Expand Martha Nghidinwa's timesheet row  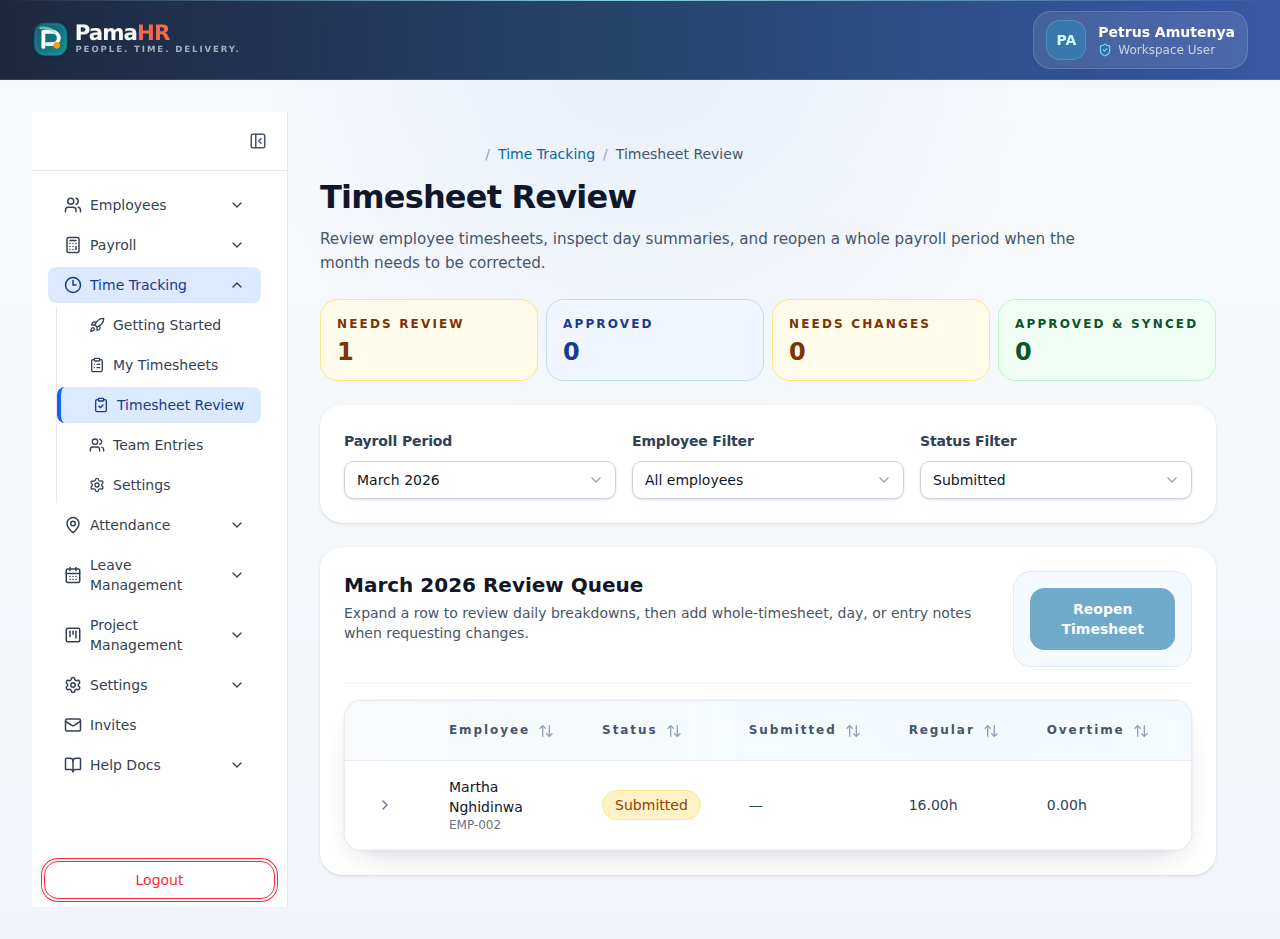385,805
